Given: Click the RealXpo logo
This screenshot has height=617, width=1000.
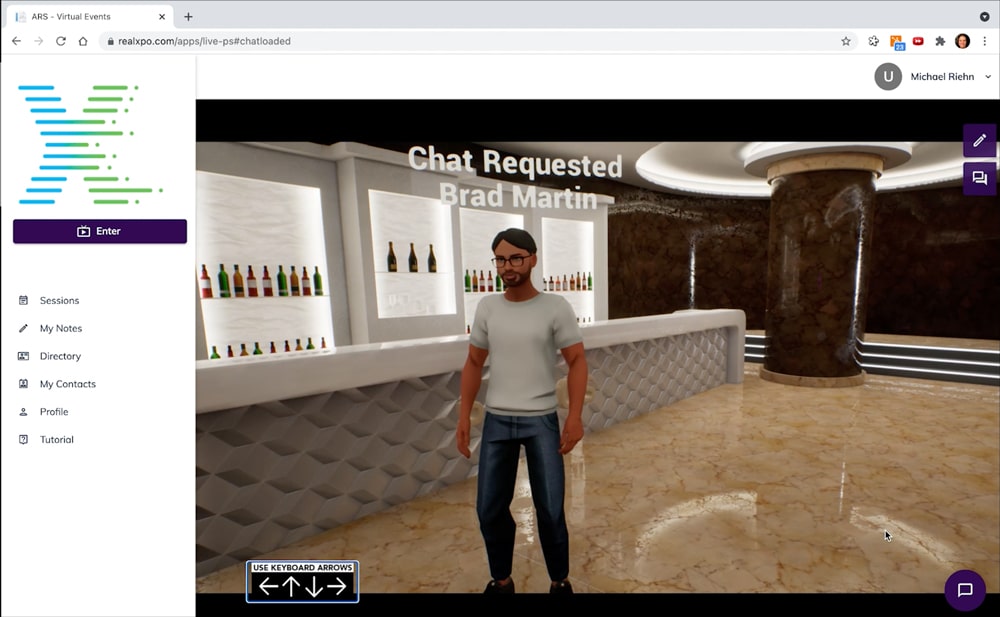Looking at the screenshot, I should (x=91, y=144).
